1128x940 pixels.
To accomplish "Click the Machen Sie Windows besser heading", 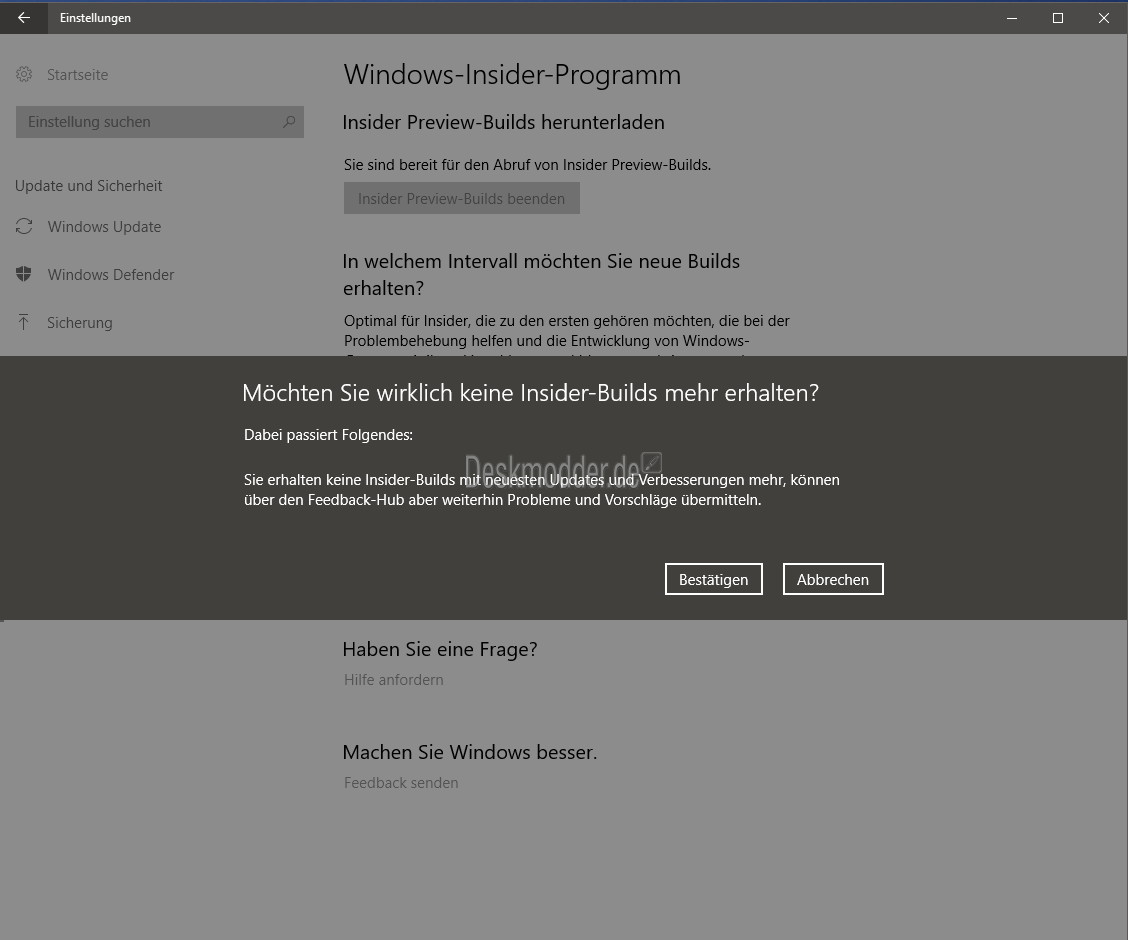I will tap(470, 752).
